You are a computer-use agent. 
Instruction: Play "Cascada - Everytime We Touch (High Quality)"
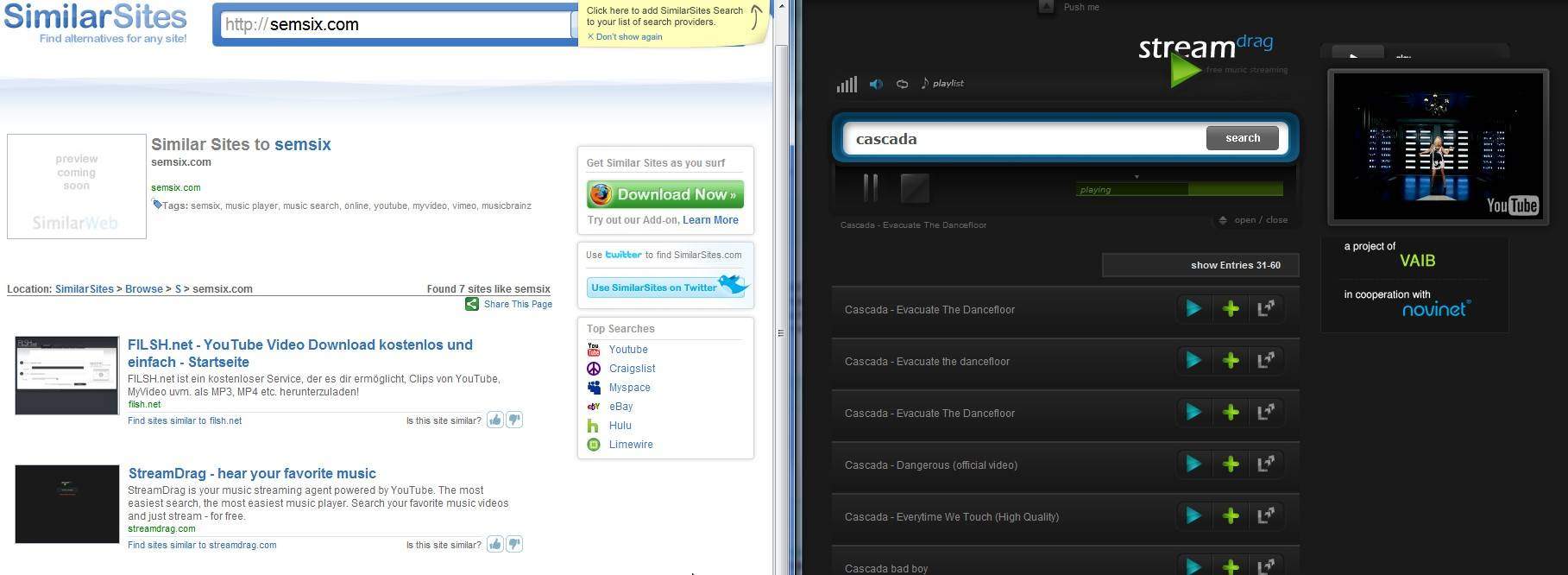[x=1193, y=515]
